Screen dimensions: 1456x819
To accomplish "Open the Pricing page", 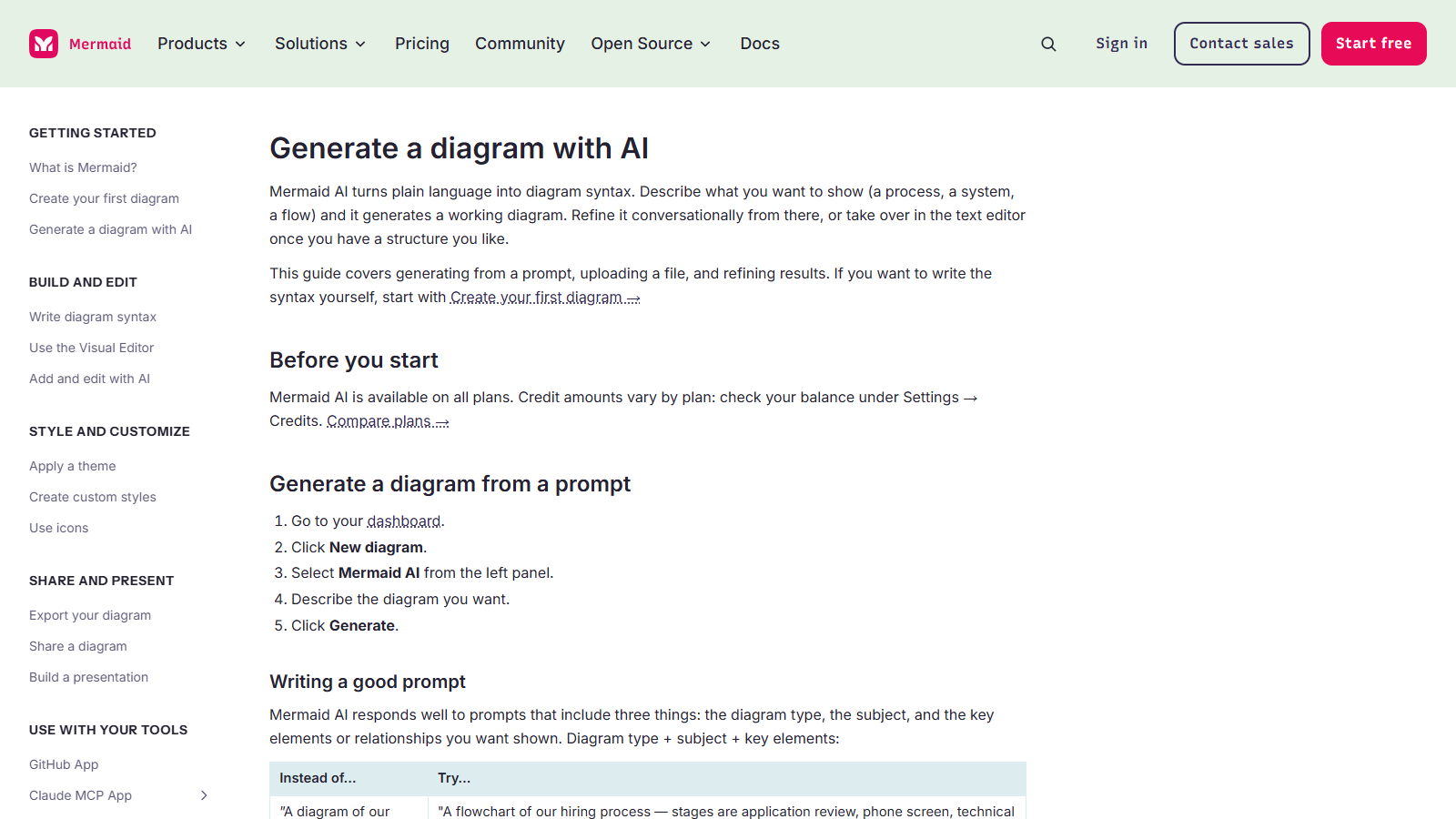I will tap(422, 44).
